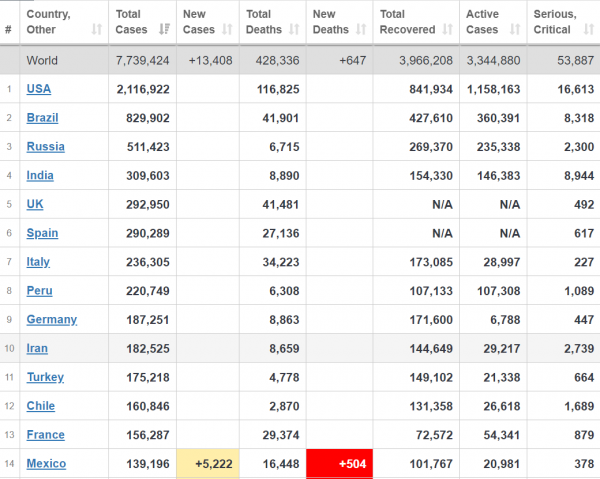Click Serious, Critical sort arrows
This screenshot has height=479, width=600.
coord(589,29)
